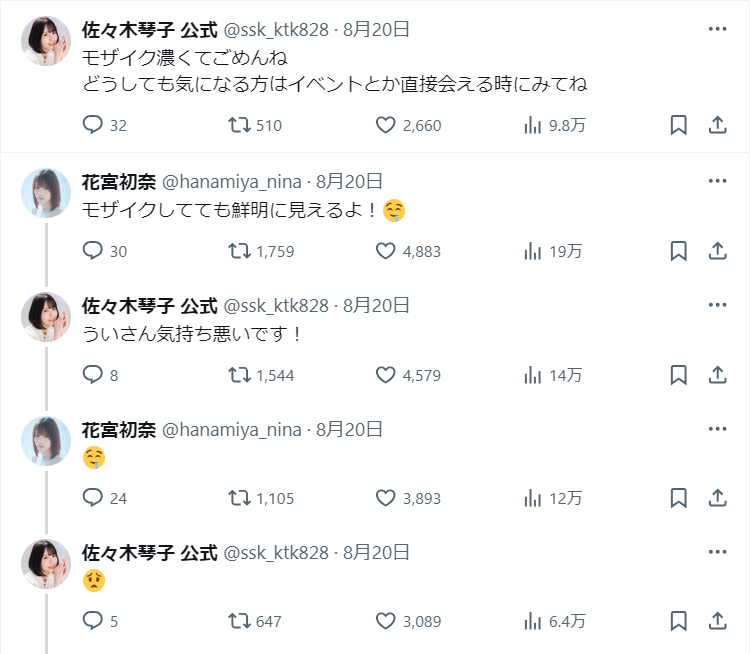This screenshot has width=750, height=654.
Task: Click 花宮初奈 avatar on the モザイクしてても tweet
Action: [x=46, y=193]
